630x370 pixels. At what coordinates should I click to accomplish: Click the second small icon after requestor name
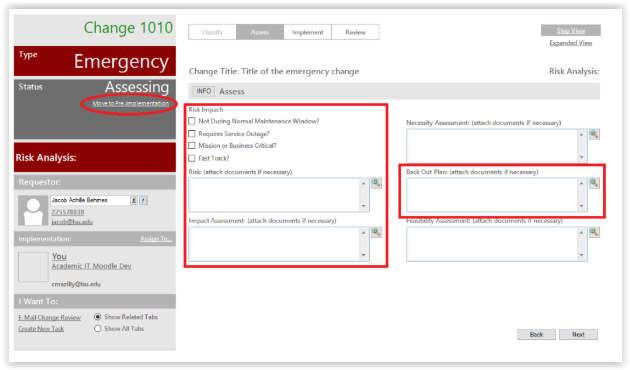143,200
